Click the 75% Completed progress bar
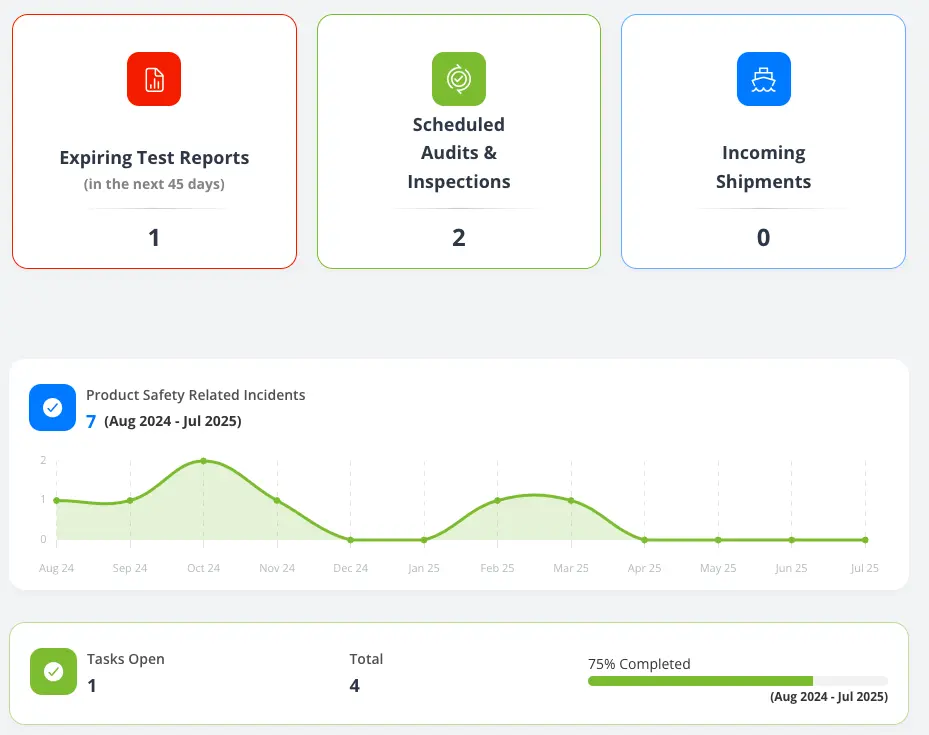929x735 pixels. click(x=737, y=681)
